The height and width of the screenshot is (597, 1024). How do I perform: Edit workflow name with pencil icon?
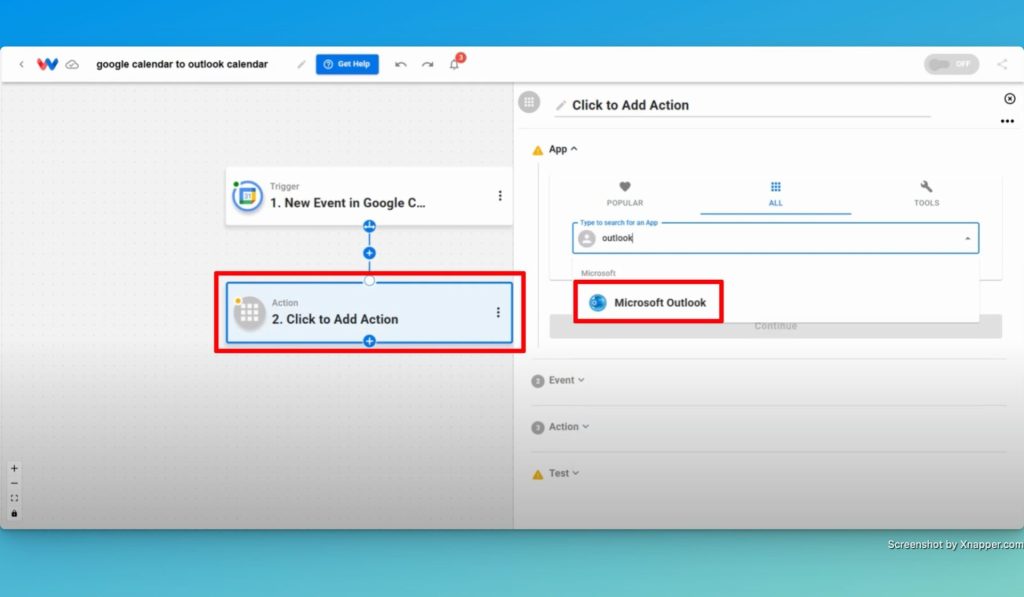301,64
